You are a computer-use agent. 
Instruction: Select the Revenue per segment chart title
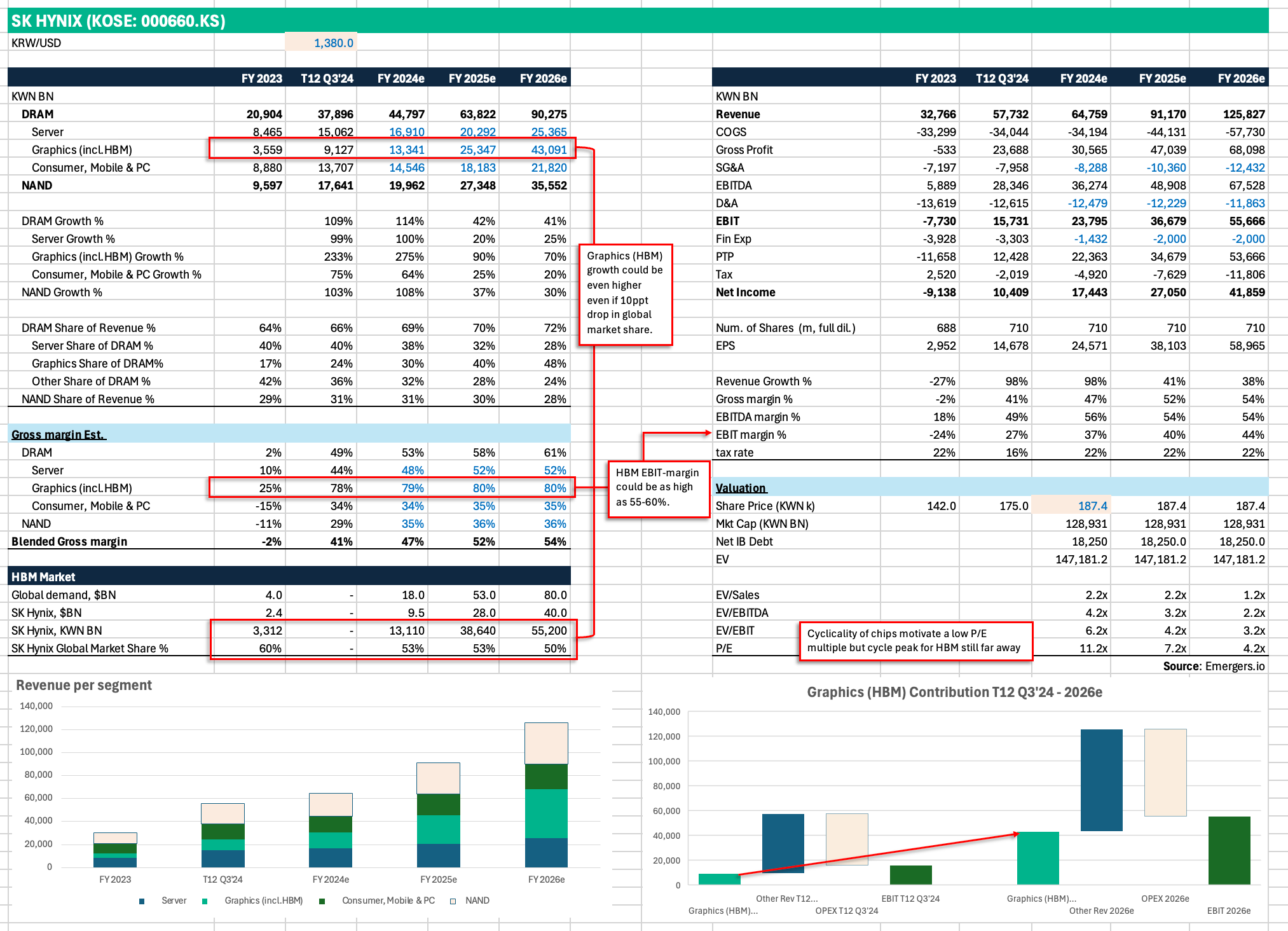pyautogui.click(x=84, y=685)
